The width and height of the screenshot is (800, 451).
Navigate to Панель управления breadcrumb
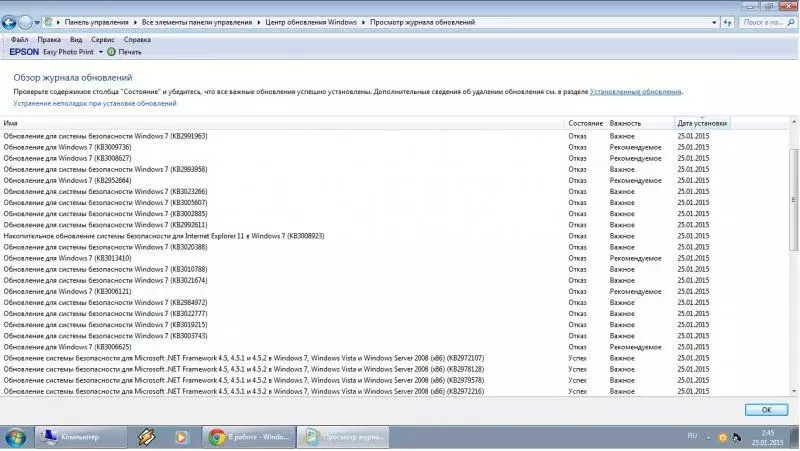point(96,22)
